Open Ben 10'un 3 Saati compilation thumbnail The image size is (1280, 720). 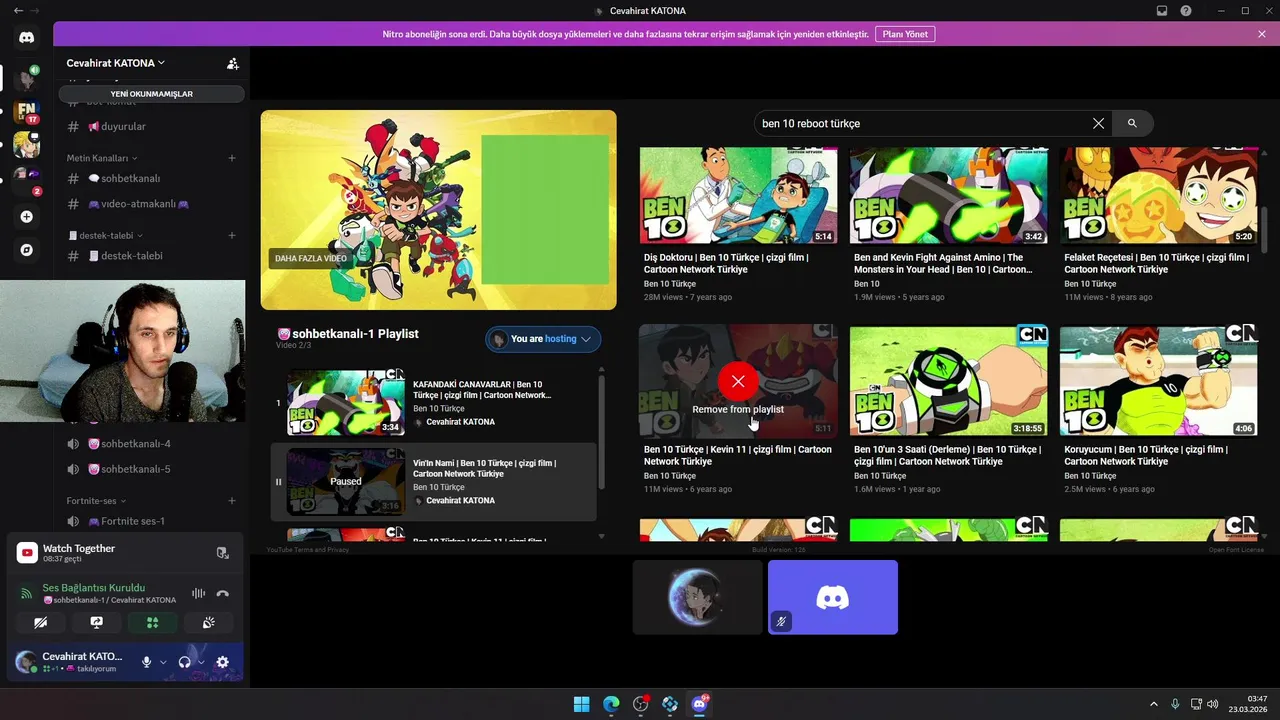pos(948,380)
